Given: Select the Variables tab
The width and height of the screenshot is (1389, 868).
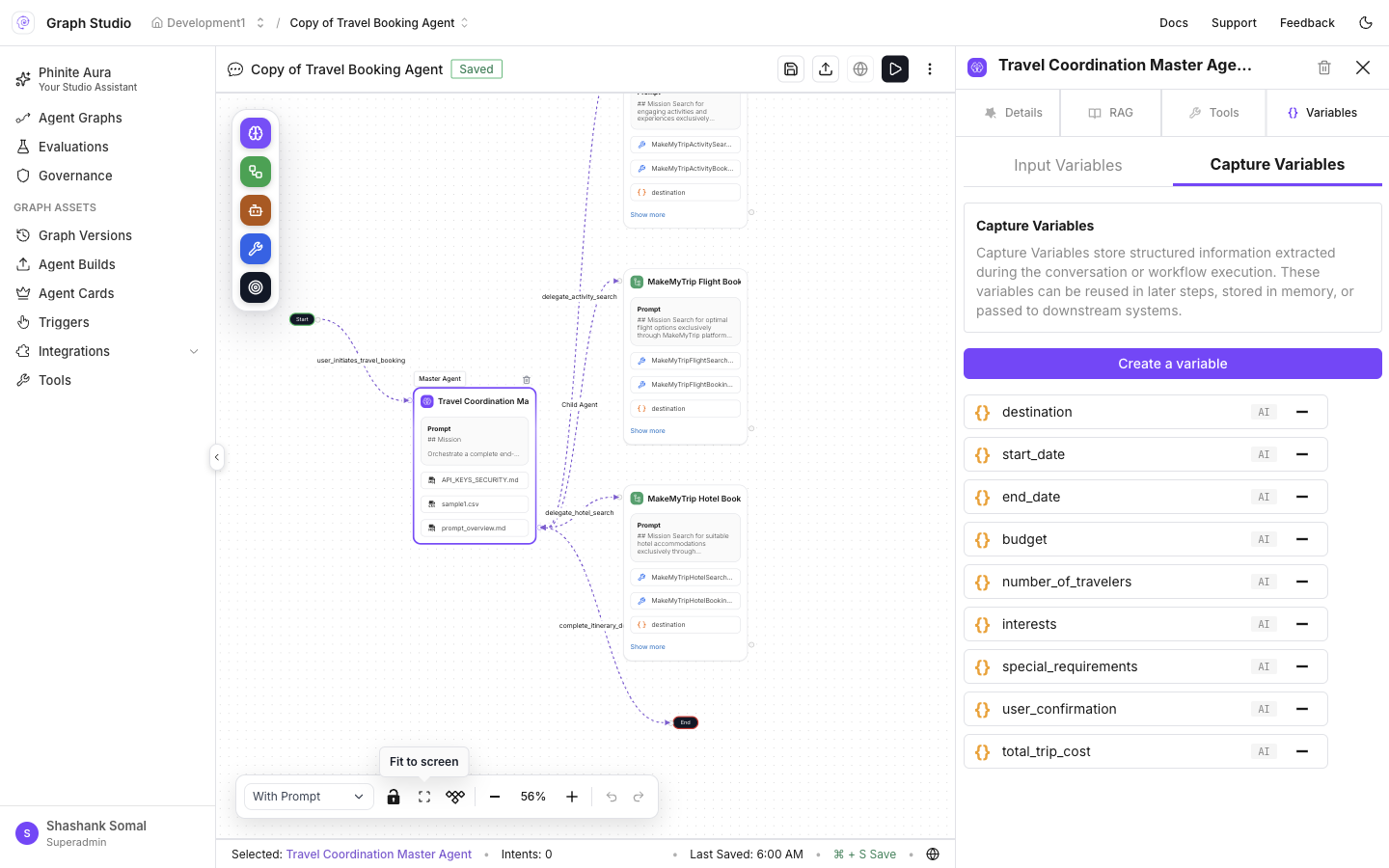Looking at the screenshot, I should (x=1322, y=113).
